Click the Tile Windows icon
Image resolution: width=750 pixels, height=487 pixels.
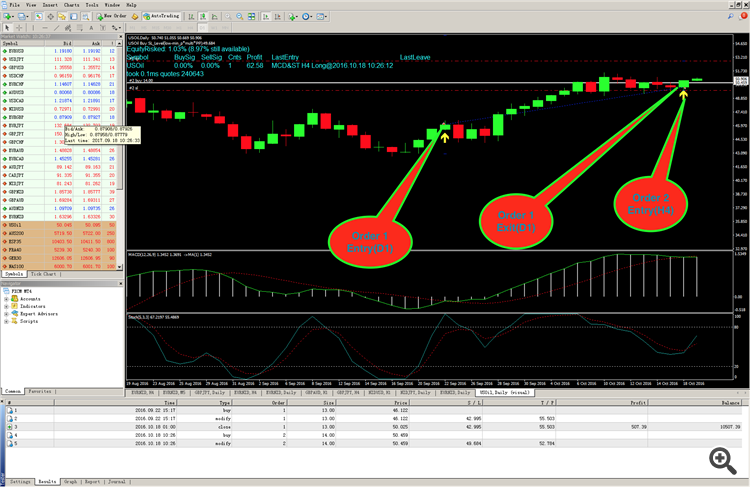252,16
